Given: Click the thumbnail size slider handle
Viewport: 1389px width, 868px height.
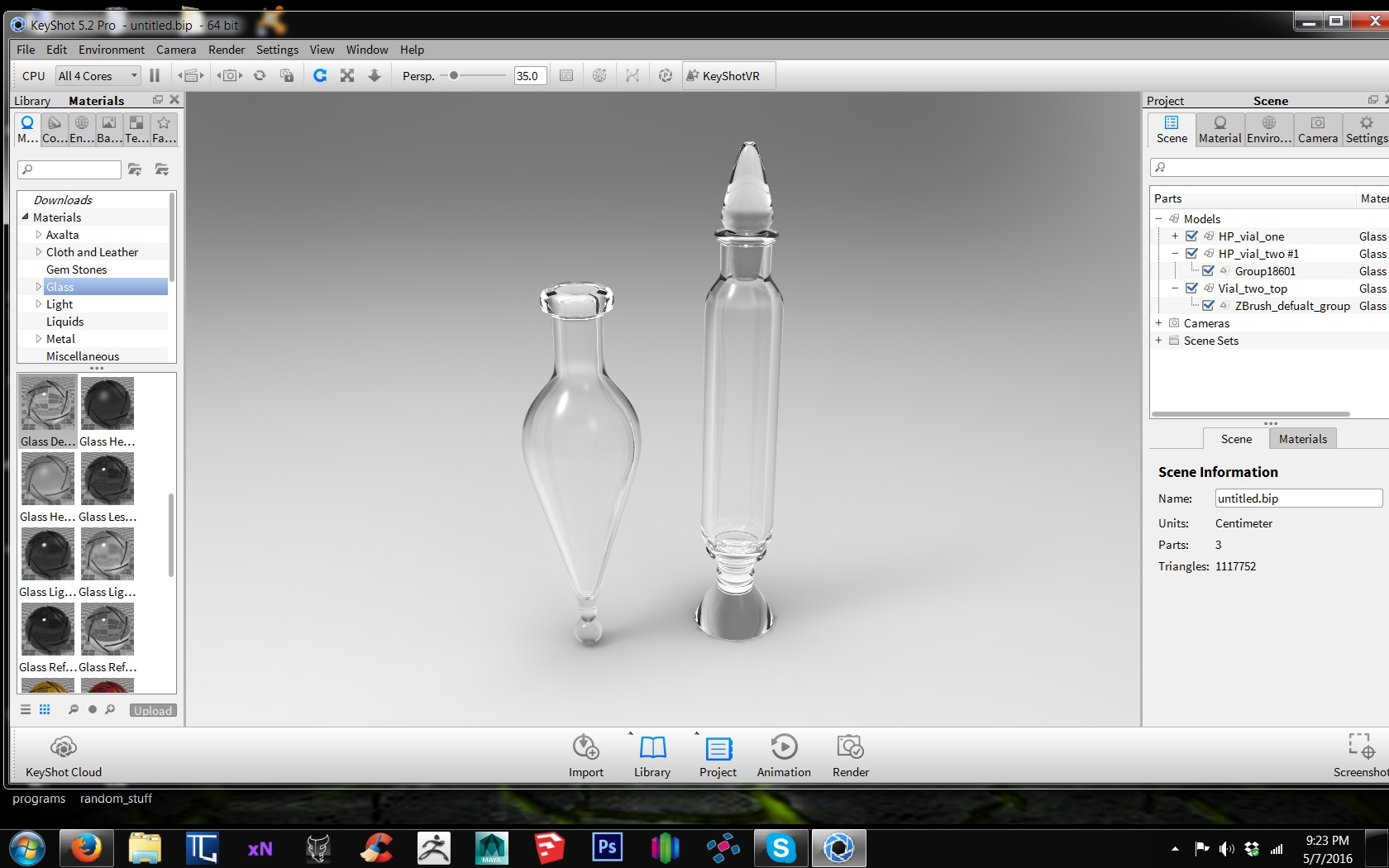Looking at the screenshot, I should pos(93,709).
